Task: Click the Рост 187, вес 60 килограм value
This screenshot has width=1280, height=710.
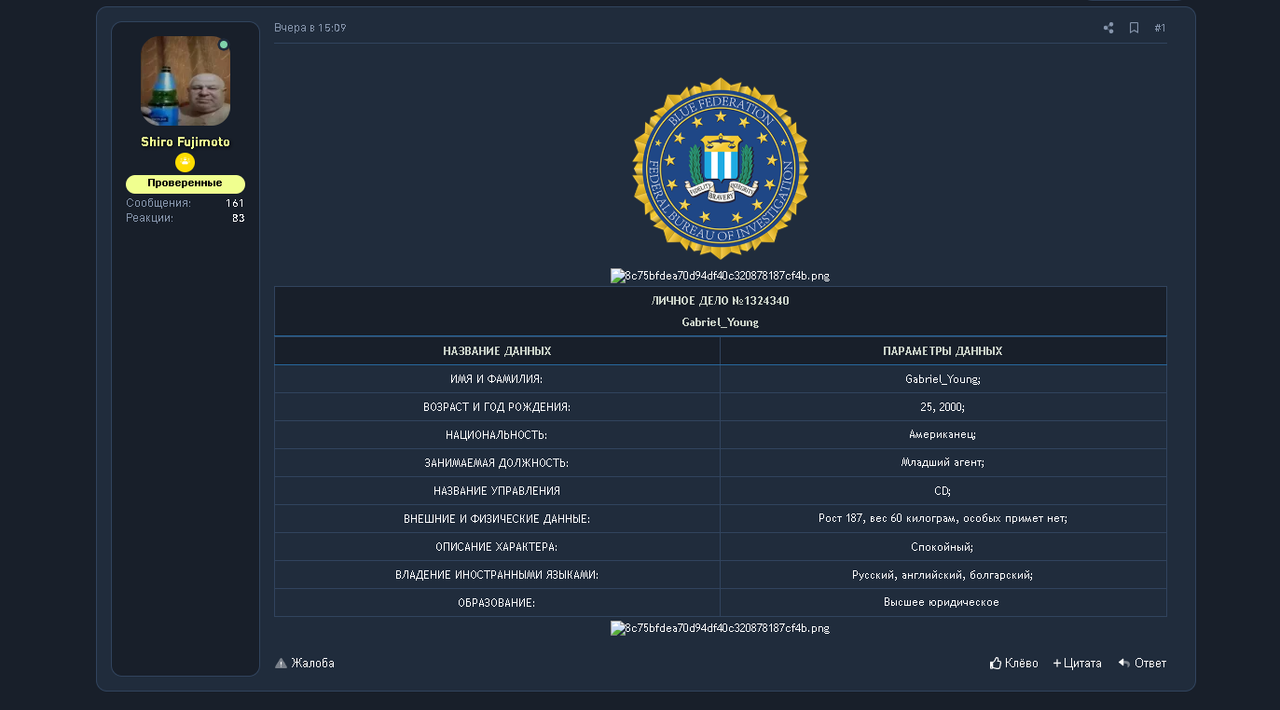Action: coord(943,519)
